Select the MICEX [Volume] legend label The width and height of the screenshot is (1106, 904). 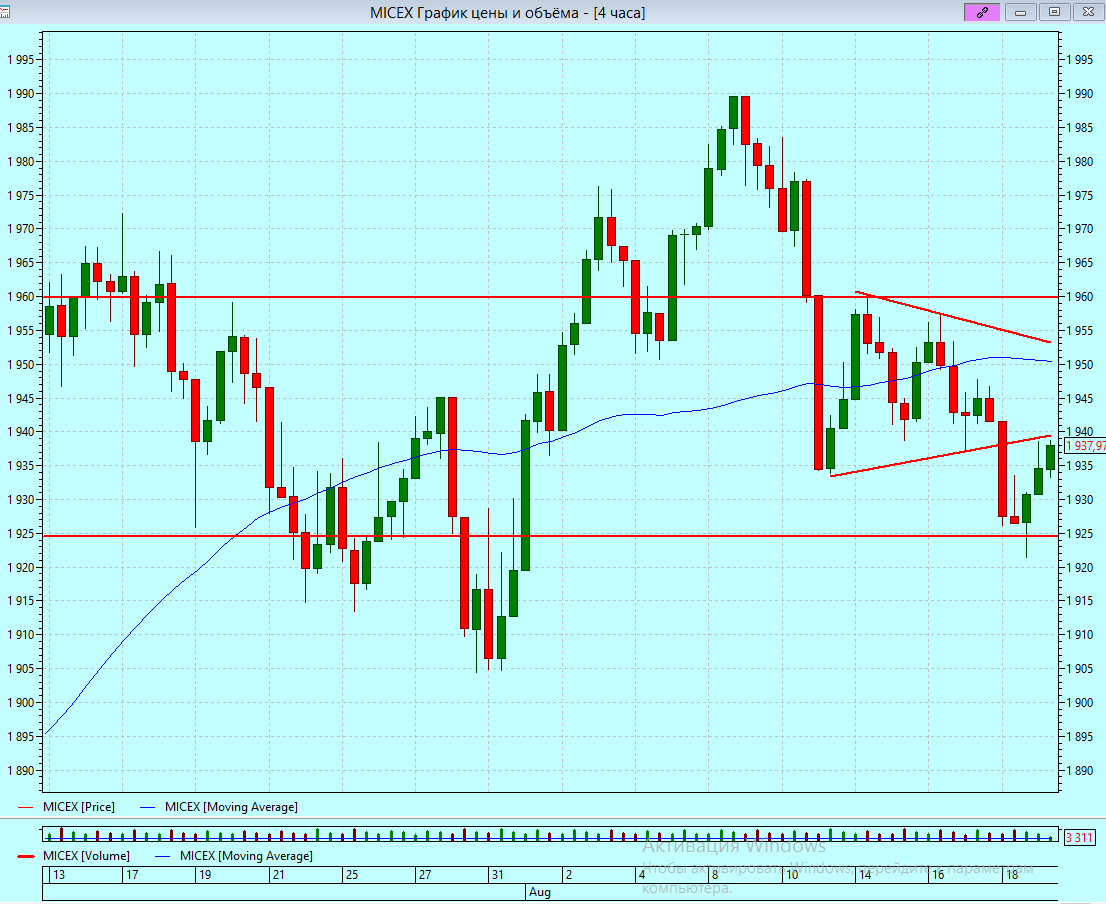click(87, 856)
